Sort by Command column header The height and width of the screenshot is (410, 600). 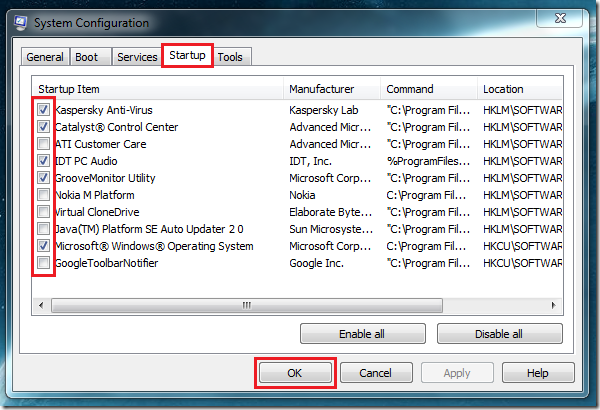pyautogui.click(x=429, y=89)
